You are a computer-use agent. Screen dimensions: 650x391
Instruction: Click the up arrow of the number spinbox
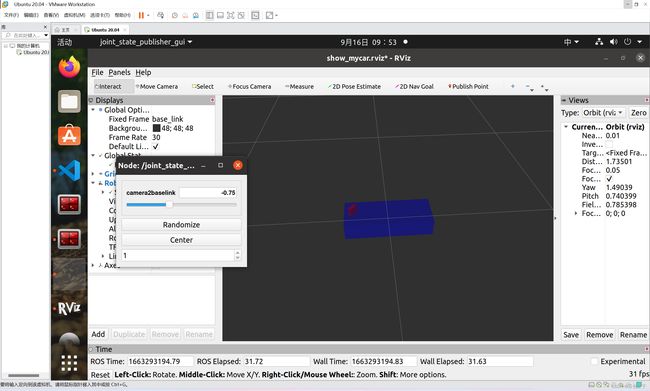(x=238, y=253)
